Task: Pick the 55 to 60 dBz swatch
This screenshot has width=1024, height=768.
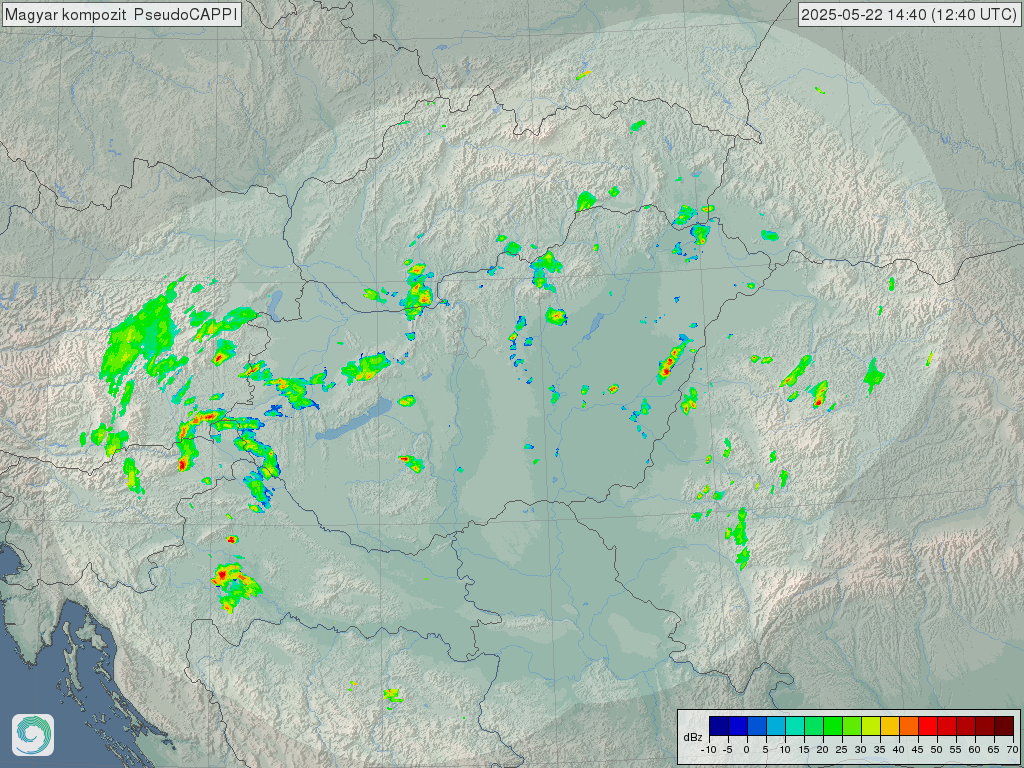Action: pos(965,726)
